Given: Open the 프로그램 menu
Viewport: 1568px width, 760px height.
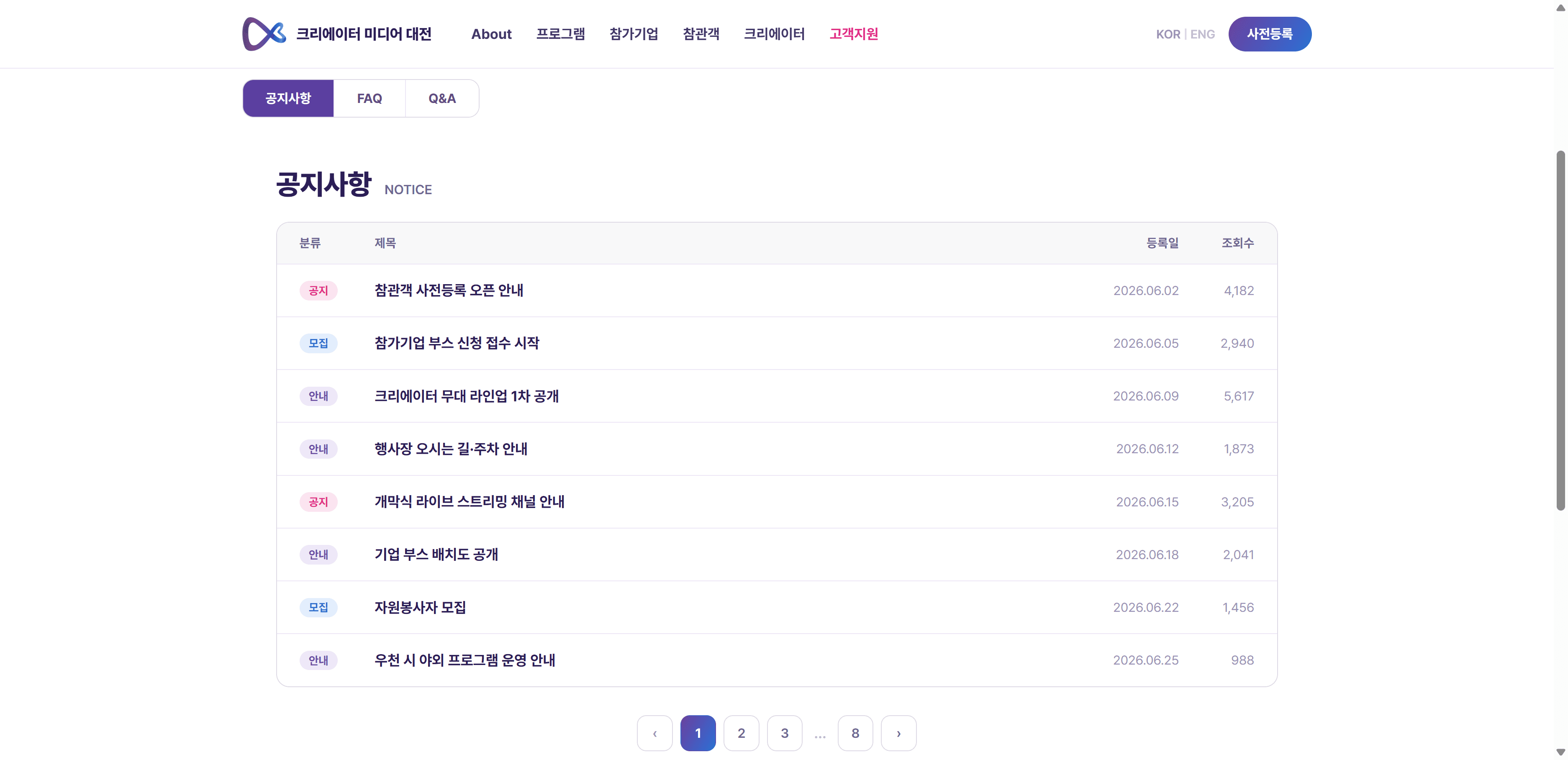Looking at the screenshot, I should [x=560, y=34].
